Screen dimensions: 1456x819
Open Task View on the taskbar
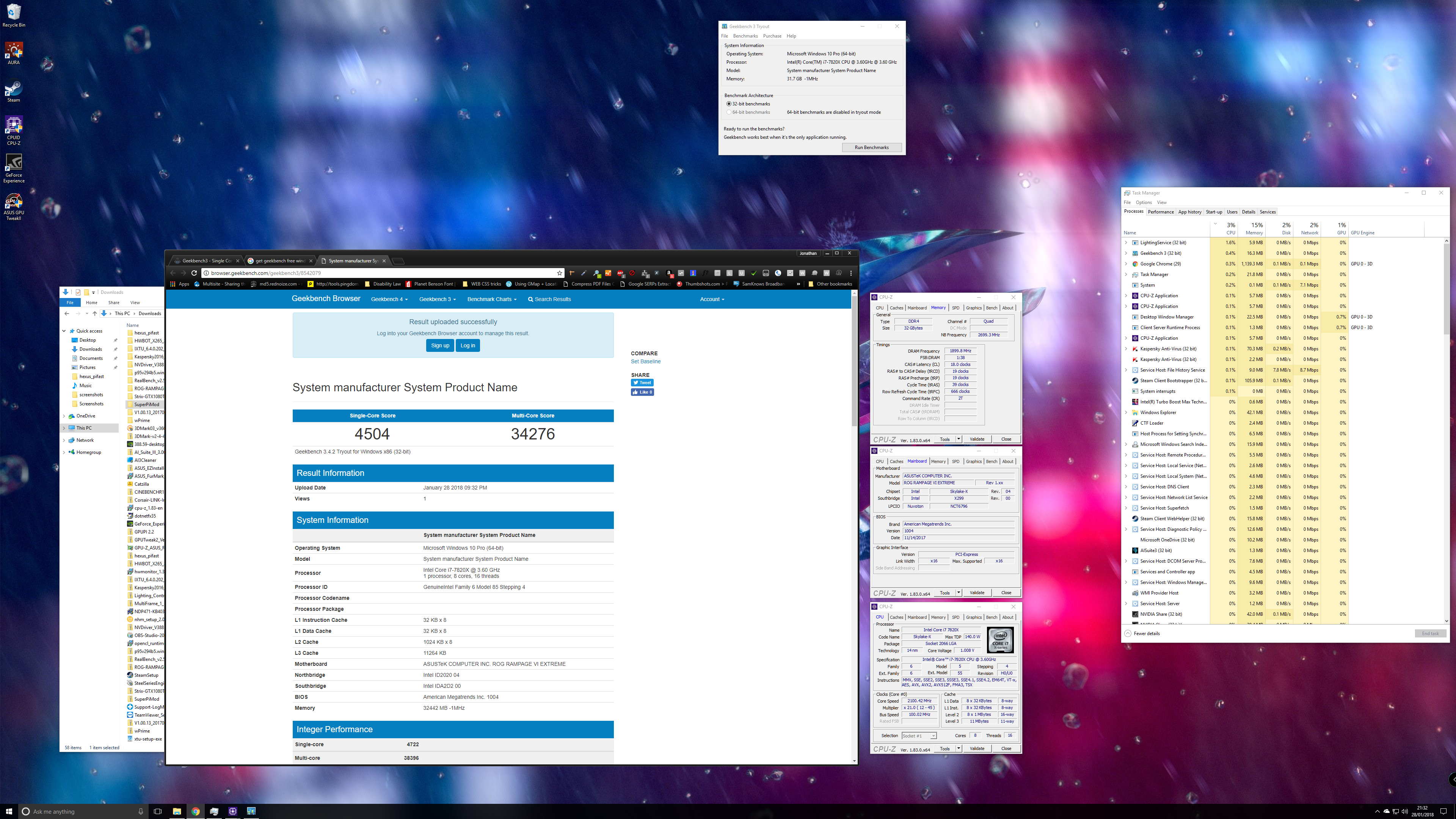tap(158, 811)
